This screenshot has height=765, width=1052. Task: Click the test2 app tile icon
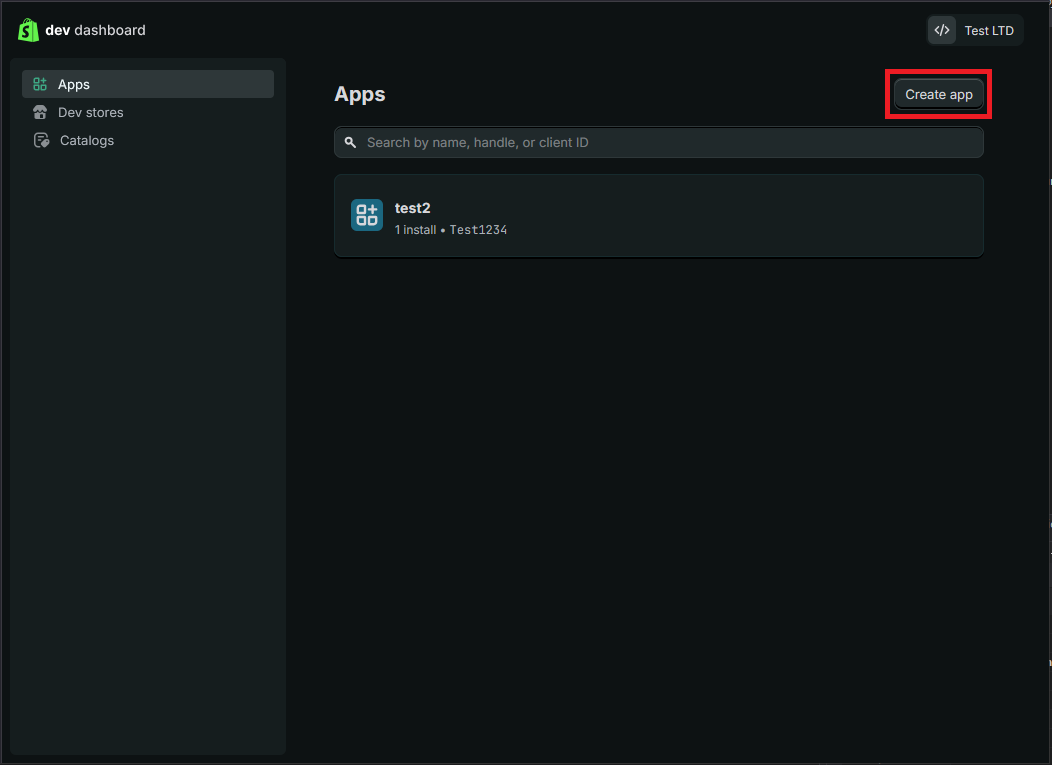pos(367,215)
